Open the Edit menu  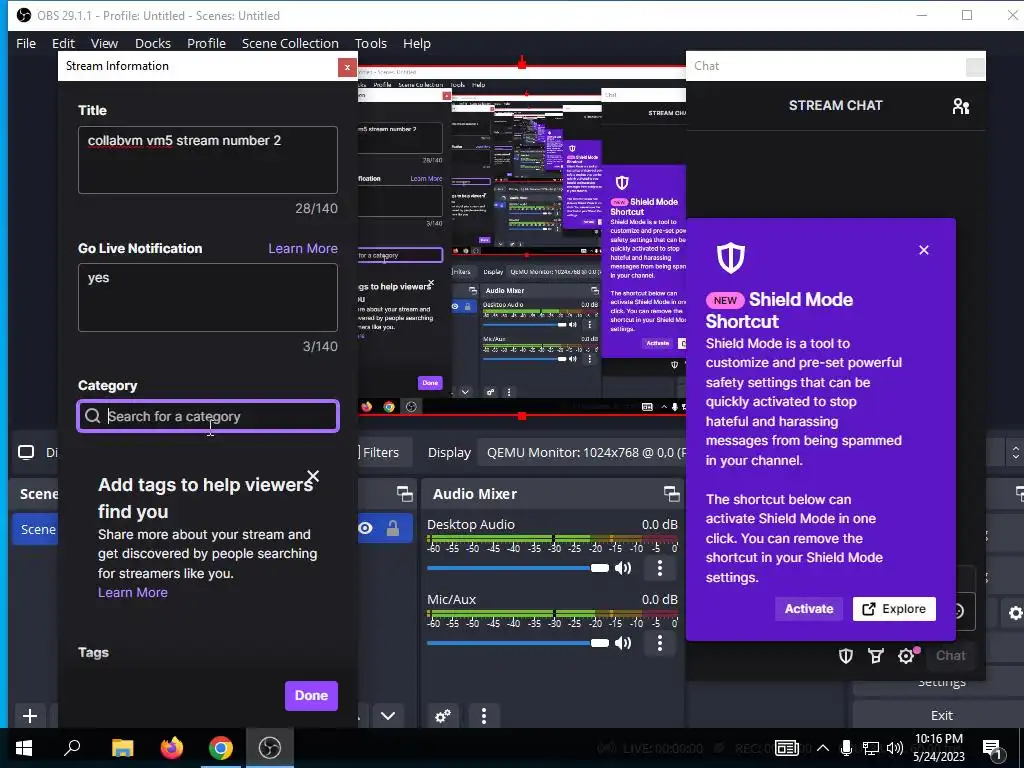(x=63, y=43)
